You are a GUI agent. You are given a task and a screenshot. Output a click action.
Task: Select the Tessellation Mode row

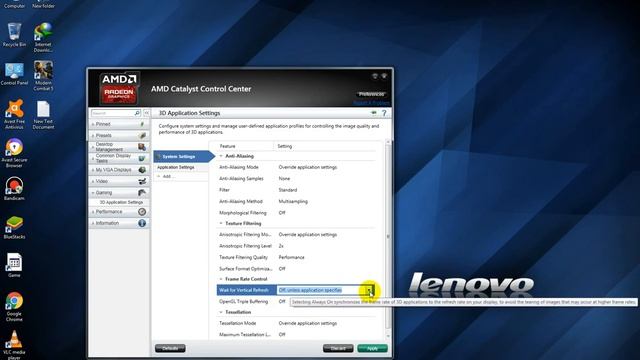click(x=296, y=323)
